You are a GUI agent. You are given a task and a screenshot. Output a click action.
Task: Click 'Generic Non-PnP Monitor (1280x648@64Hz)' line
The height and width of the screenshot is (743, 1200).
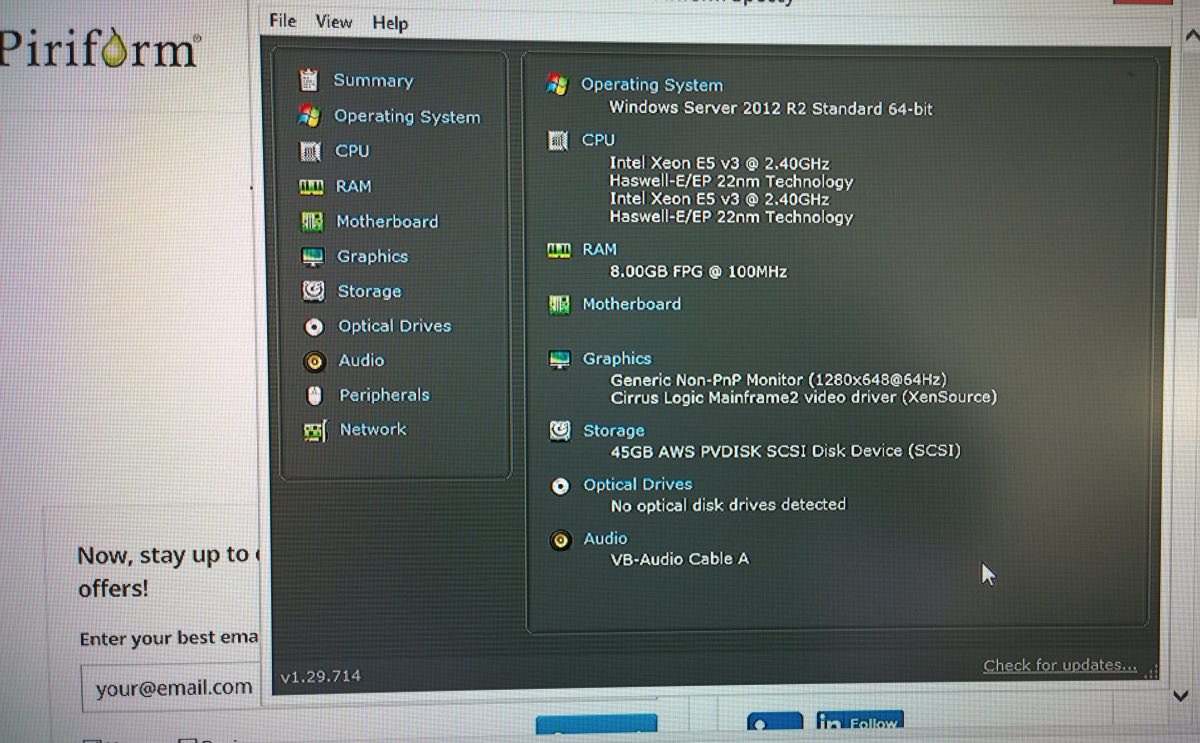click(x=778, y=379)
